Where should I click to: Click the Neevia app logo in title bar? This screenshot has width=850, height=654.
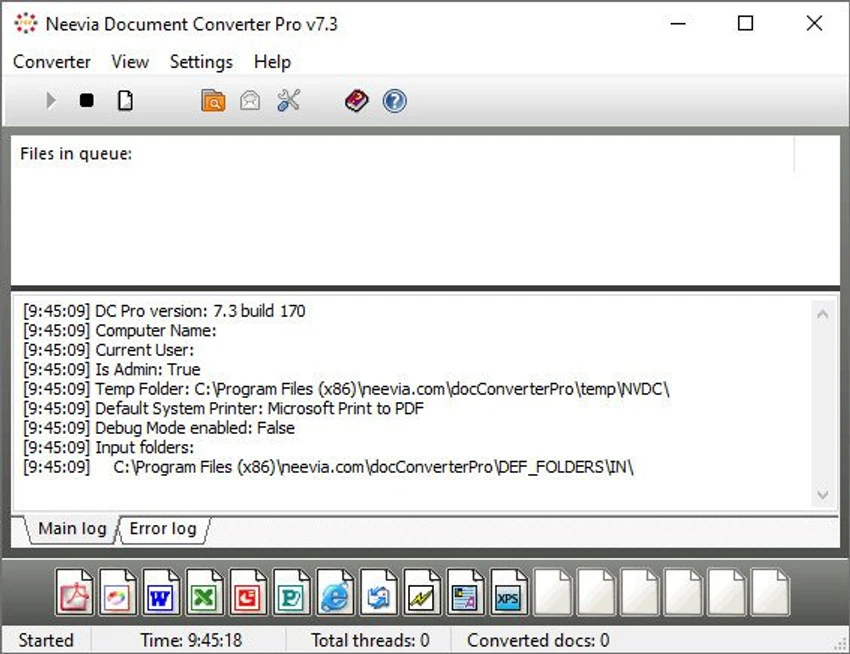pos(25,23)
